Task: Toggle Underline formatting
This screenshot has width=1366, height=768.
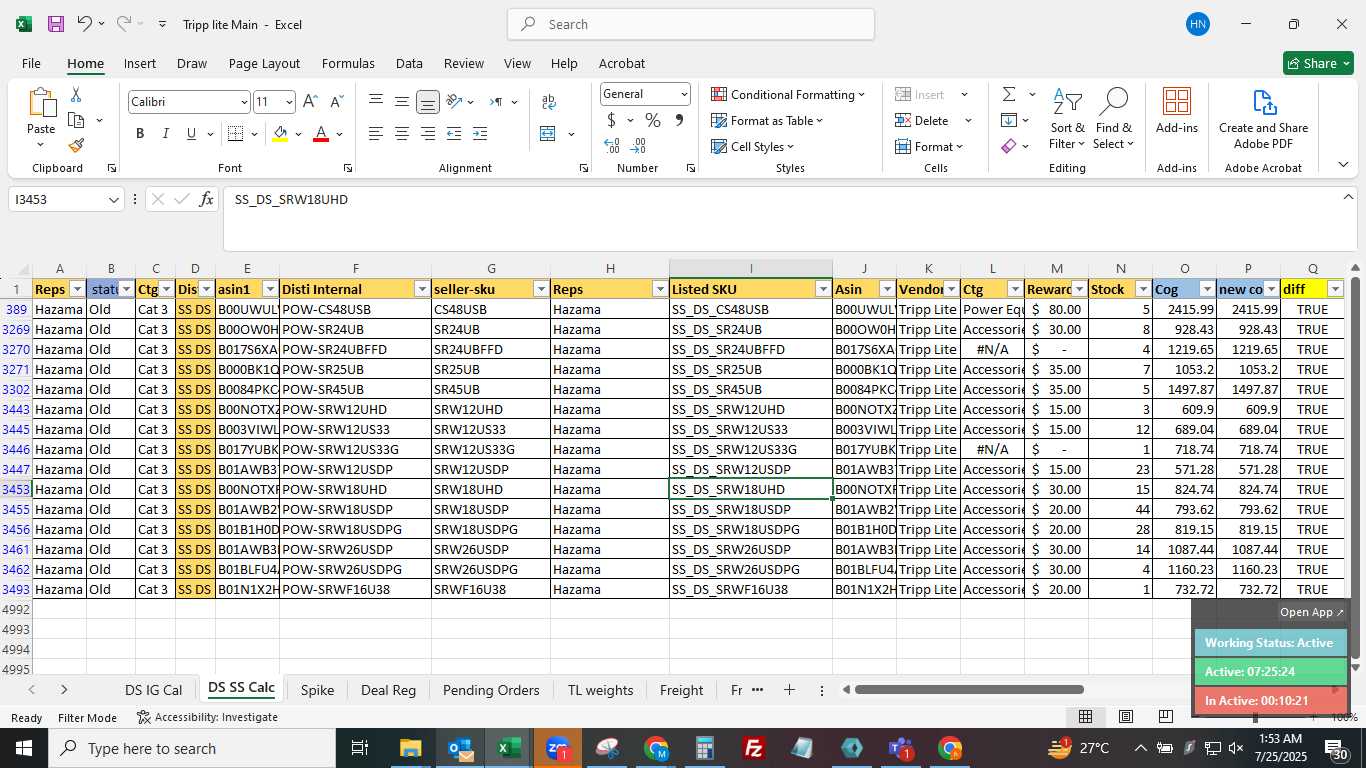Action: (x=191, y=134)
